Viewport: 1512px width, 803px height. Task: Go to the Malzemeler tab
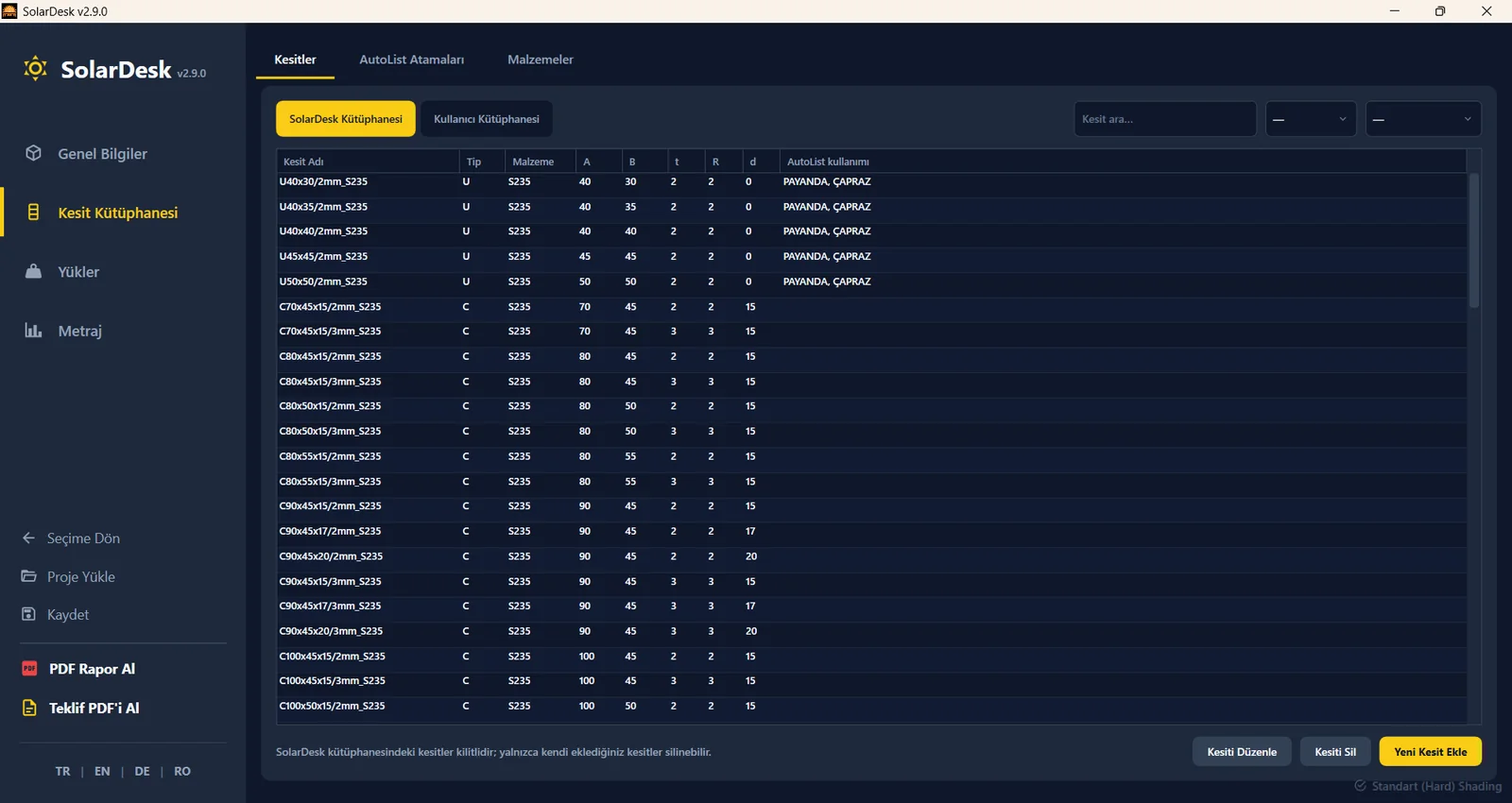[x=541, y=60]
